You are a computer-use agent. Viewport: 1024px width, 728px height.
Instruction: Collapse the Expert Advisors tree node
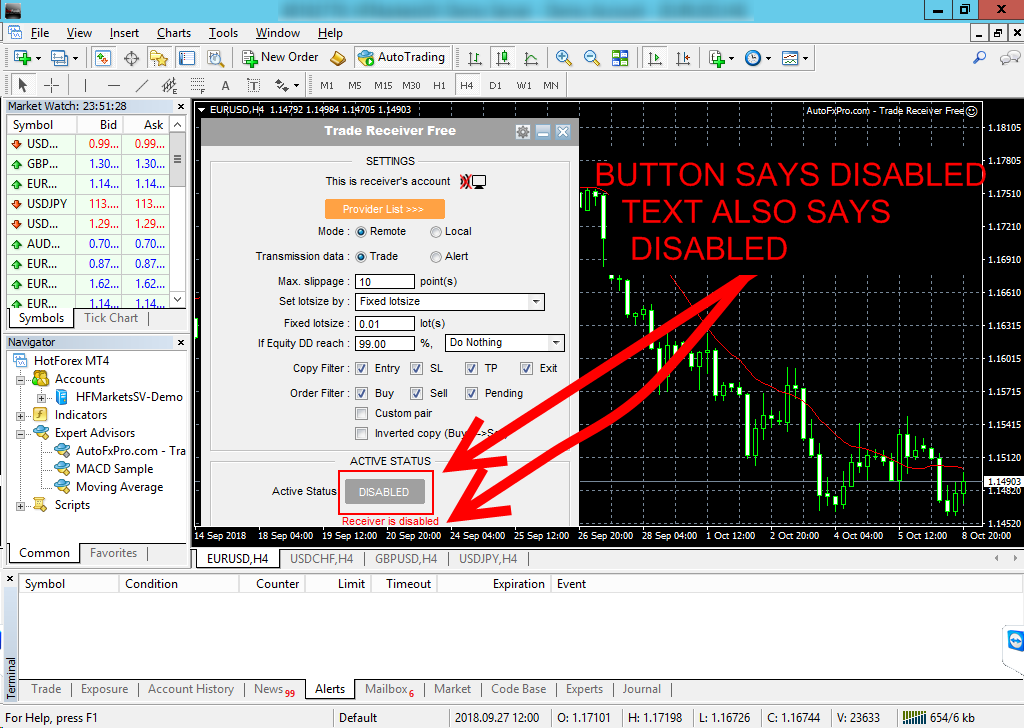point(20,434)
